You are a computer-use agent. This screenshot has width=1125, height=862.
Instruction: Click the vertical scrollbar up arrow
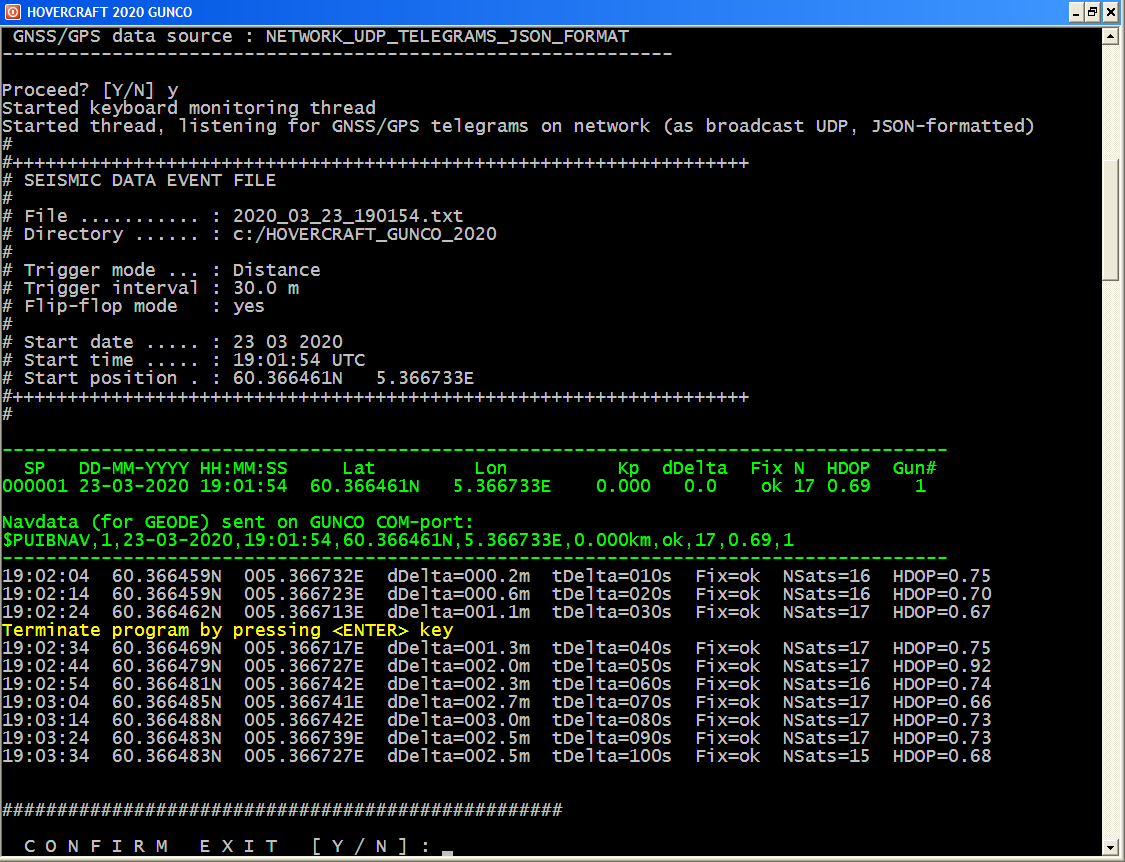(x=1110, y=36)
